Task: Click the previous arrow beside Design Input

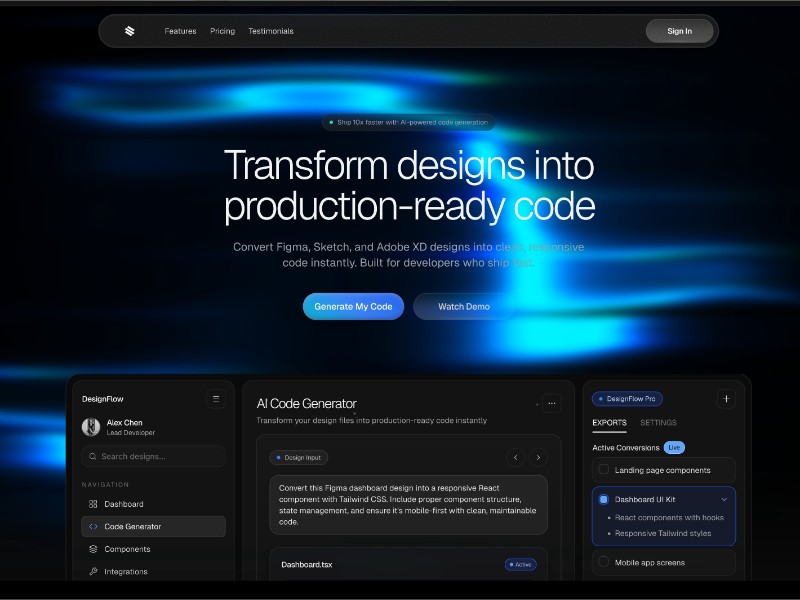Action: tap(517, 457)
